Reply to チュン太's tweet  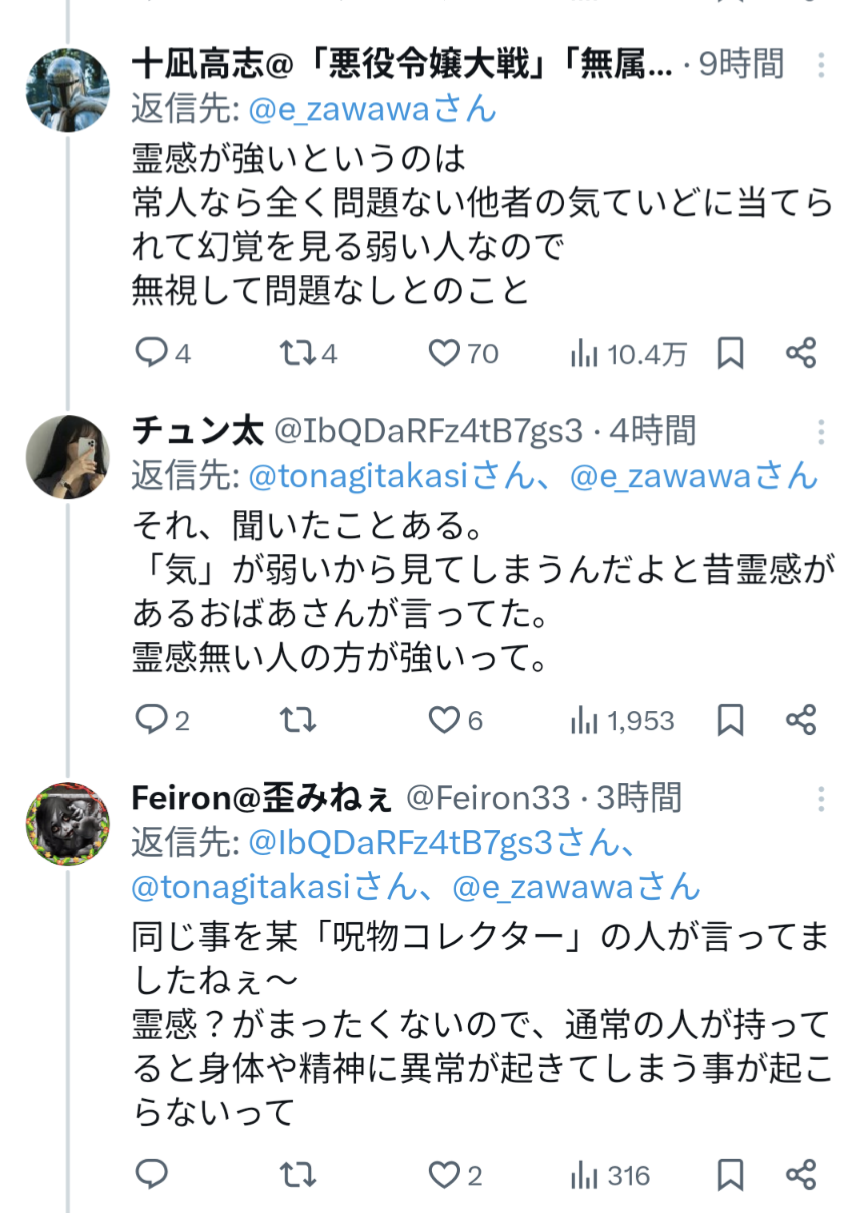(x=150, y=719)
